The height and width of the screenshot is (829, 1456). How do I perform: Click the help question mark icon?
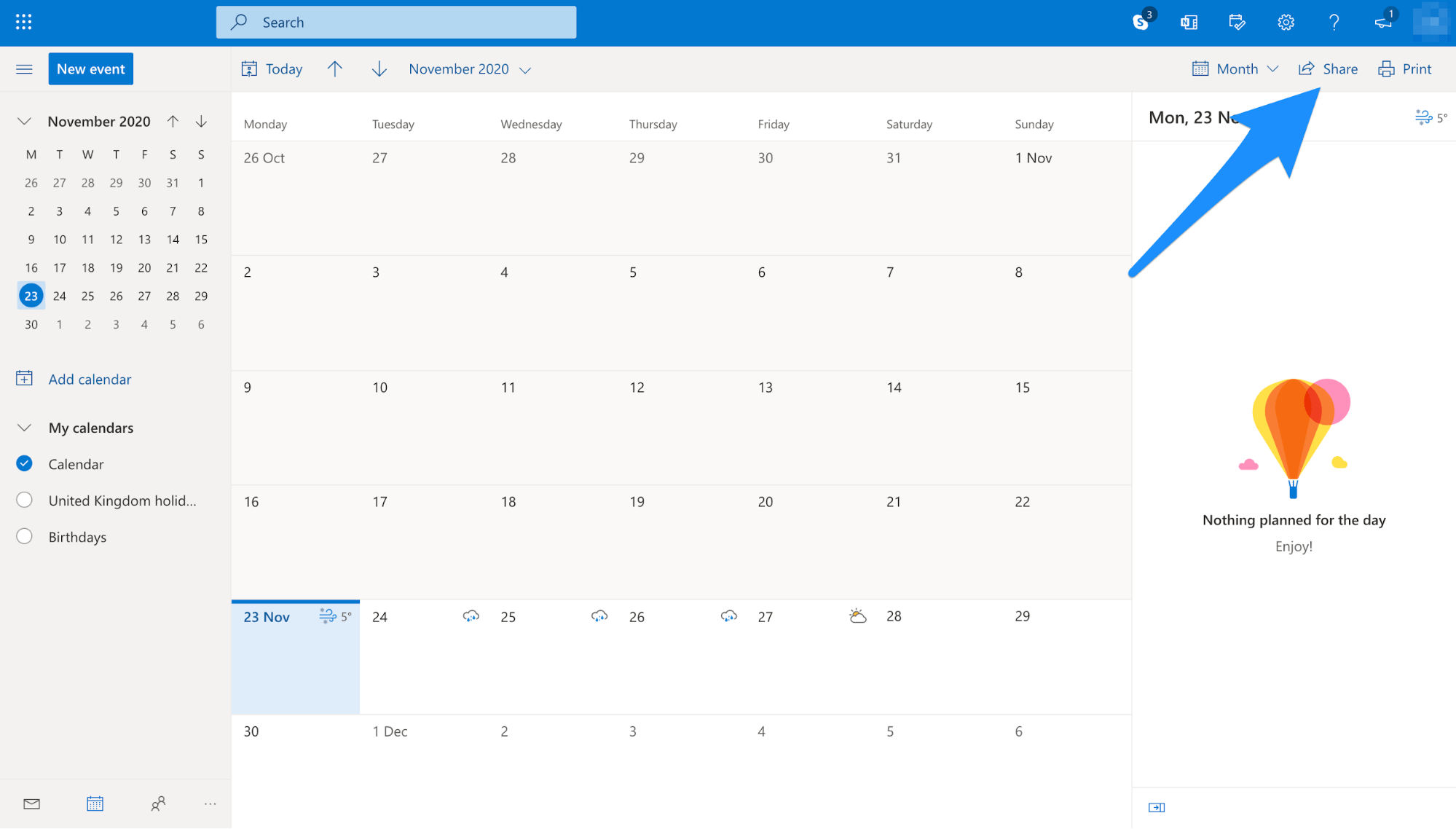pyautogui.click(x=1334, y=22)
